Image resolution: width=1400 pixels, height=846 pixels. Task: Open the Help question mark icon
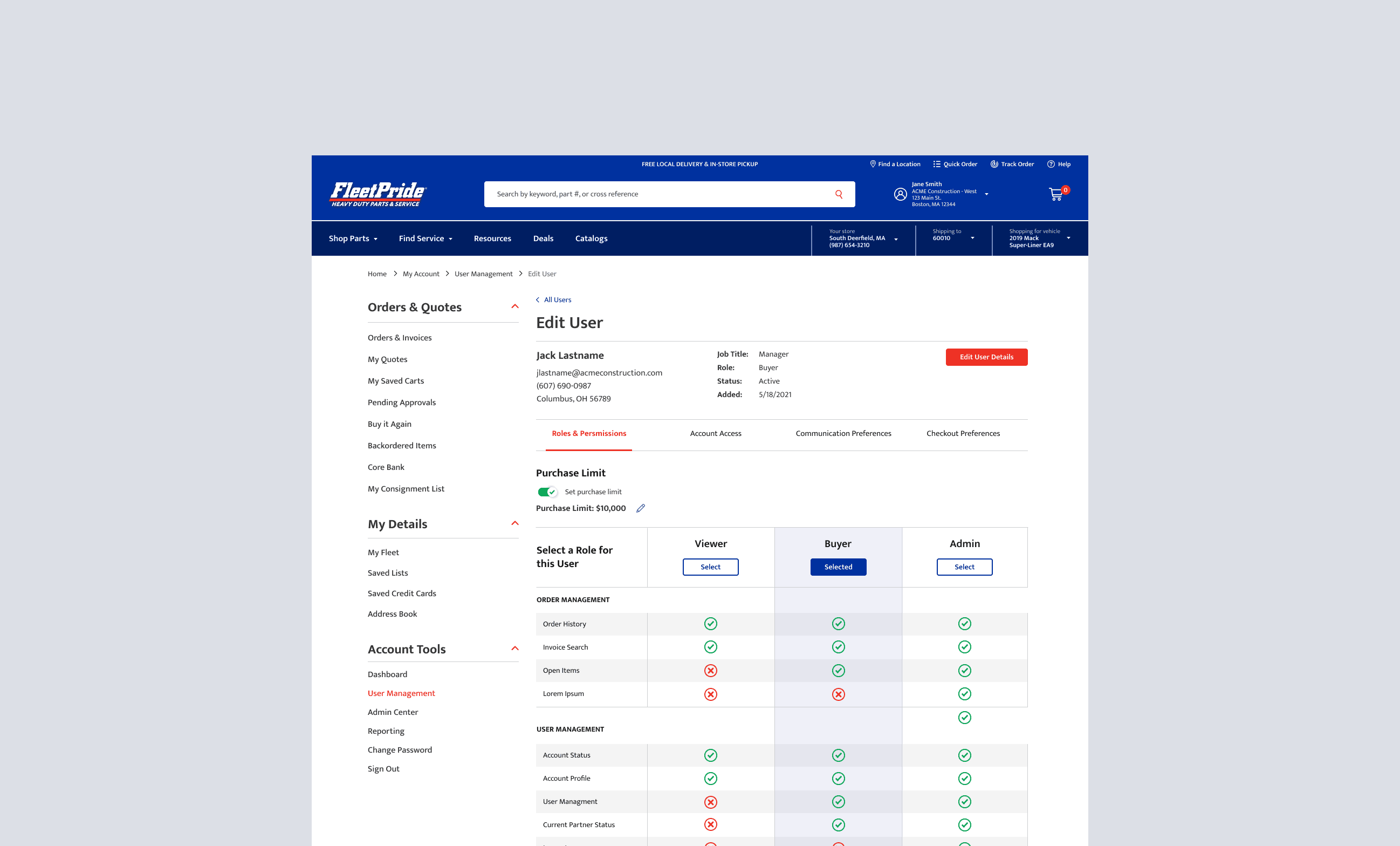tap(1051, 163)
